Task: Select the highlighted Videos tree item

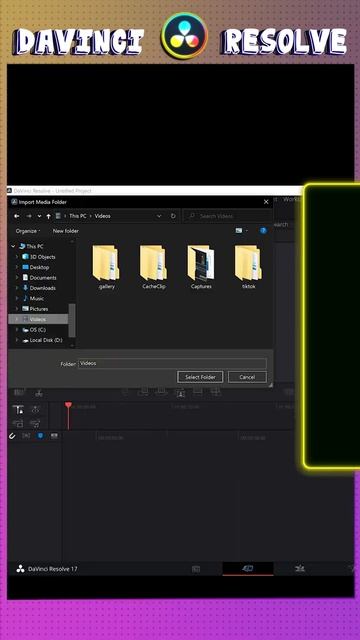Action: [x=38, y=319]
